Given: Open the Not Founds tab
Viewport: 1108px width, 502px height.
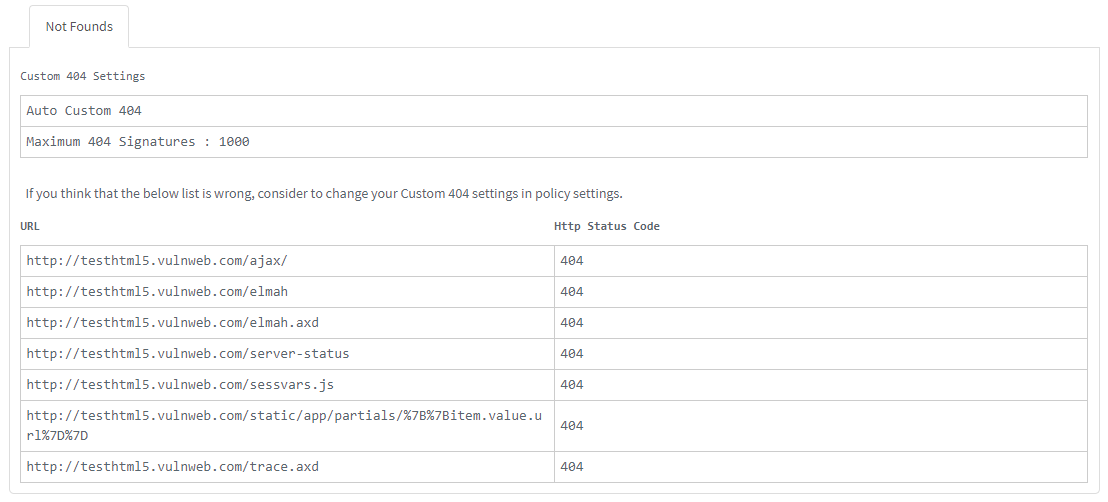Looking at the screenshot, I should (79, 27).
